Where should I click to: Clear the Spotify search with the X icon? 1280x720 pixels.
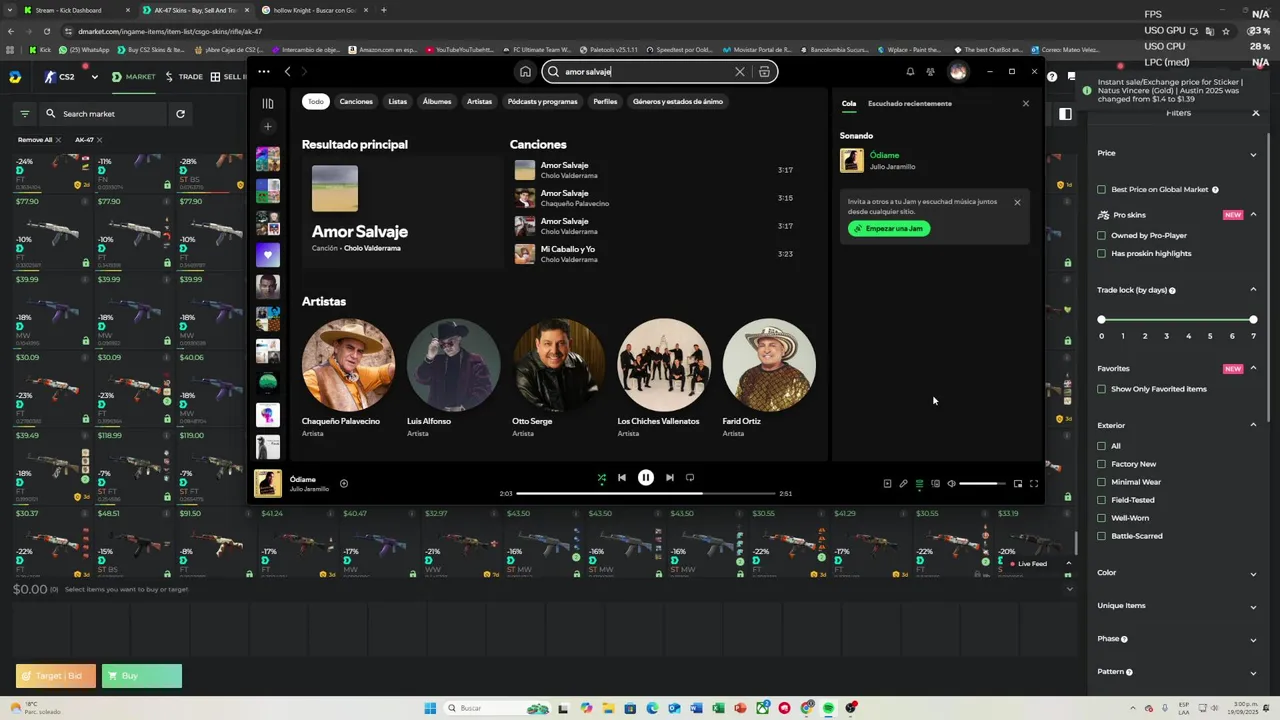740,72
